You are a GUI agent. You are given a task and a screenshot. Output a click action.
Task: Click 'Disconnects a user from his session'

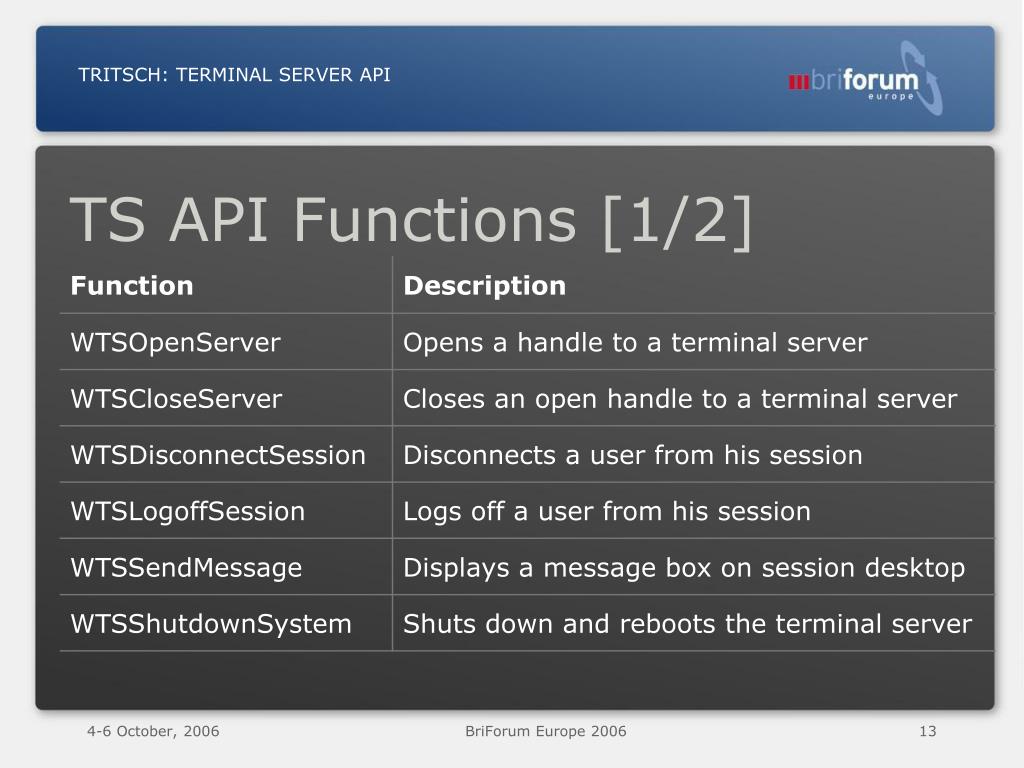click(x=633, y=455)
